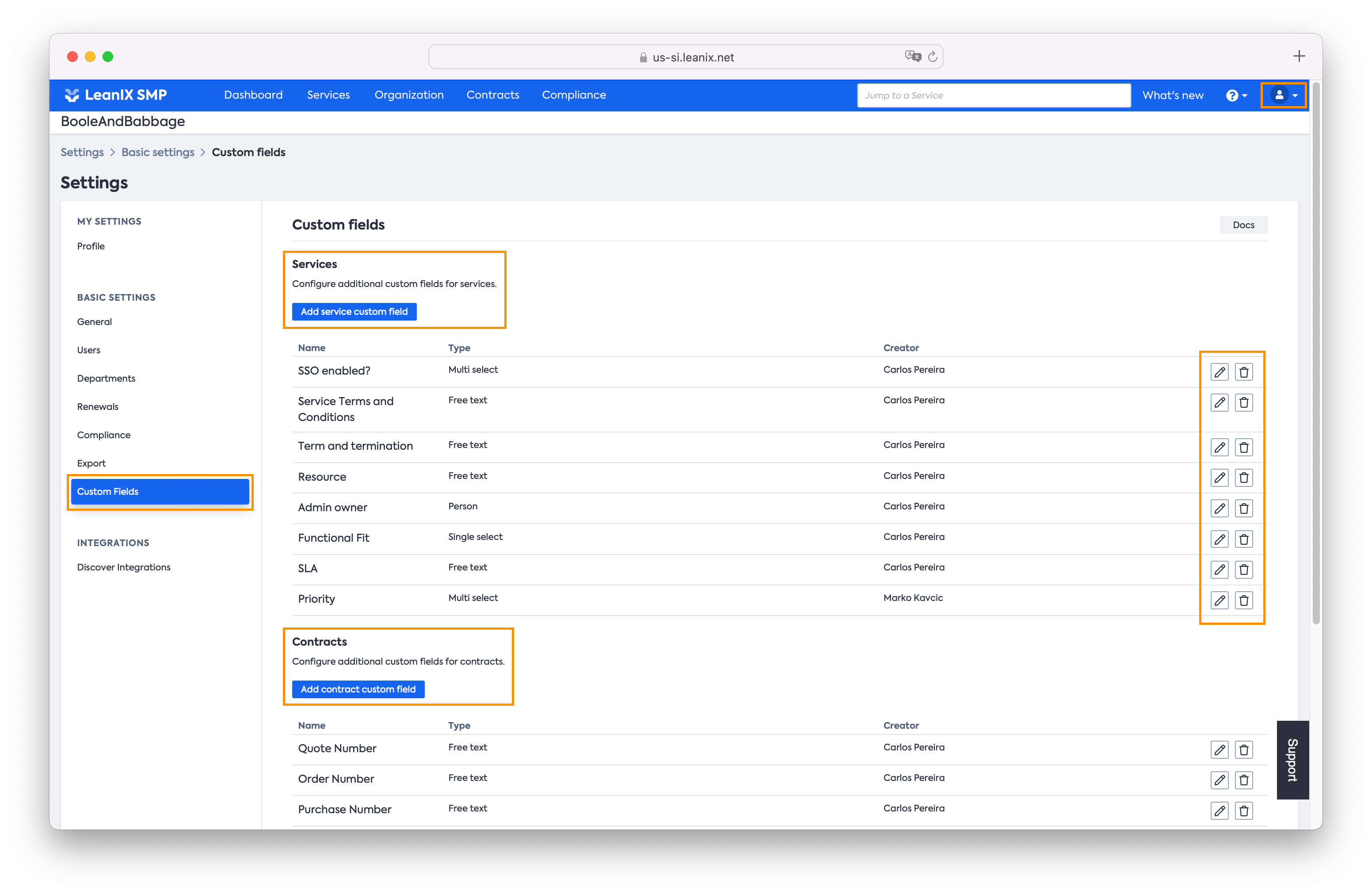
Task: Go to Settings breadcrumb link
Action: click(x=82, y=152)
